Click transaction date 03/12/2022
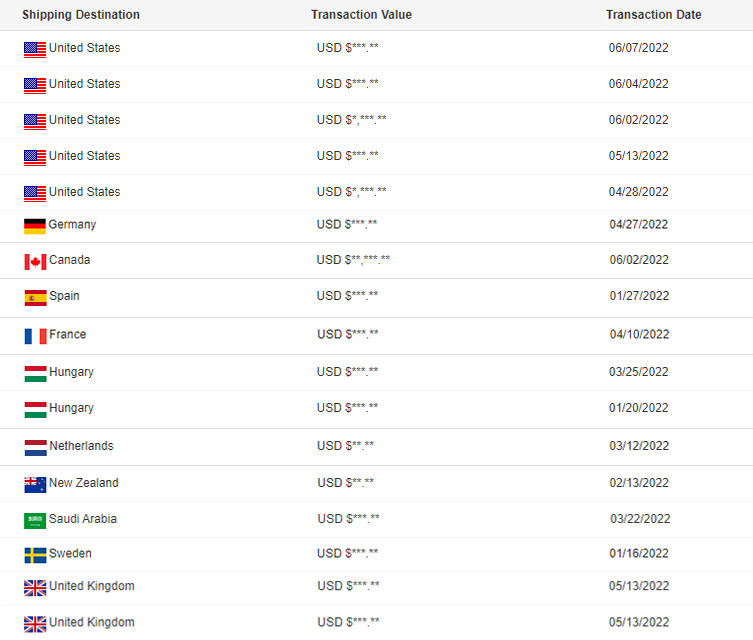Screen dimensions: 753x640 (x=638, y=446)
